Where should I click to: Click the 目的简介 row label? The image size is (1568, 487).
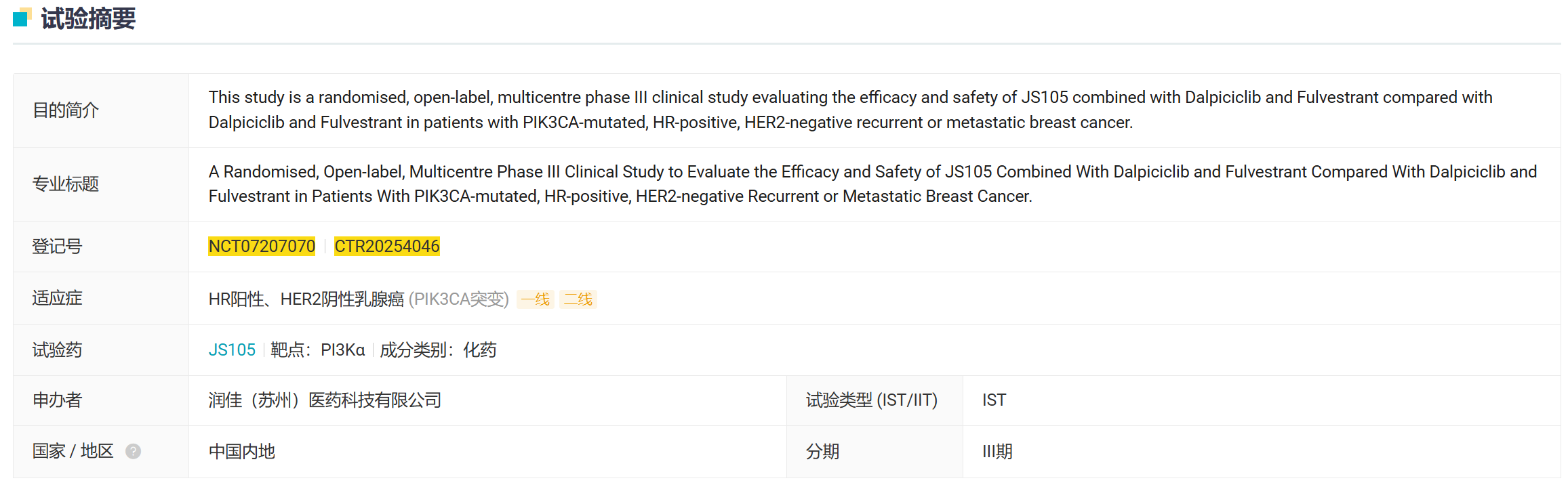(66, 110)
